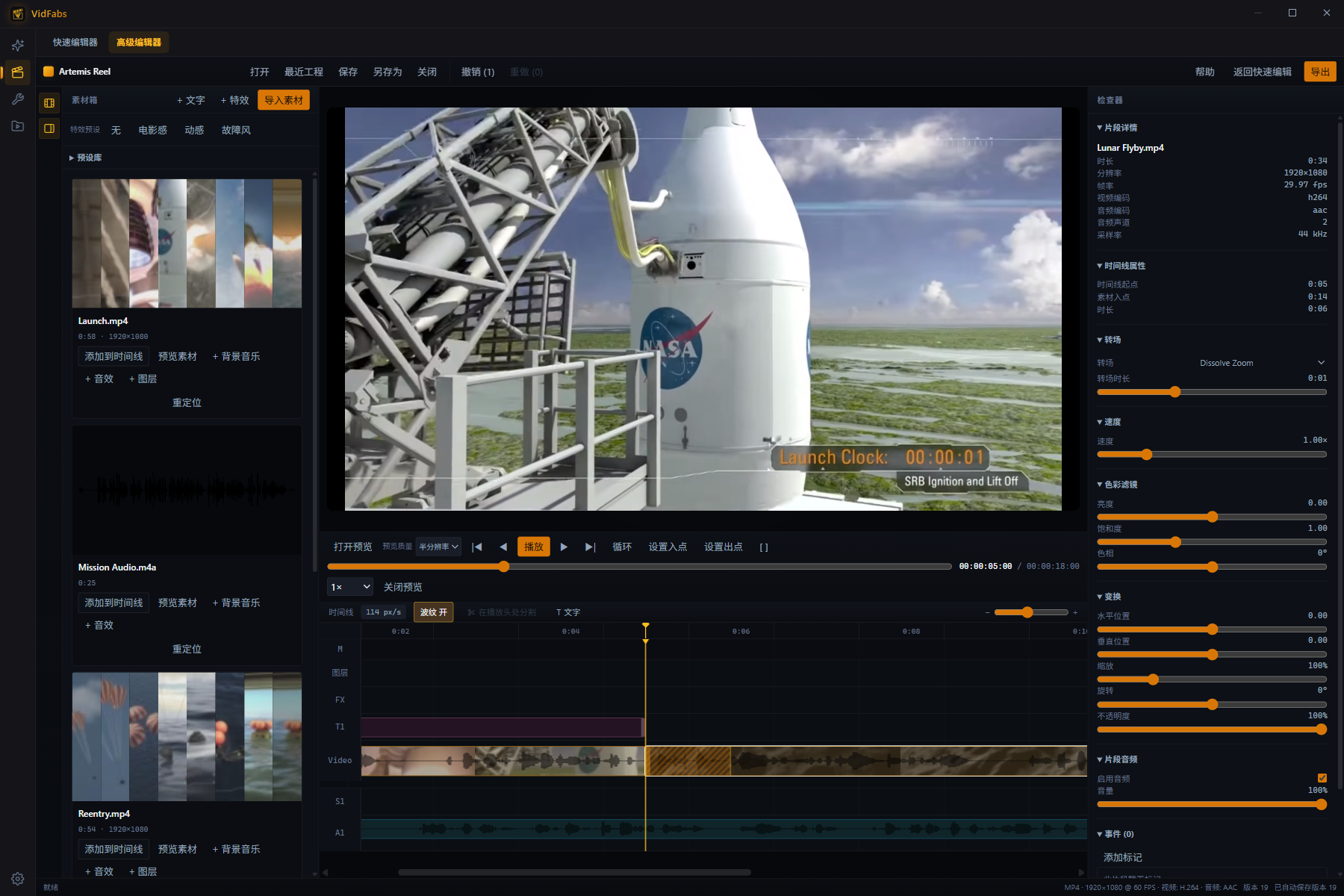The width and height of the screenshot is (1344, 896).
Task: Click the T 文字 timeline text tool
Action: click(568, 612)
